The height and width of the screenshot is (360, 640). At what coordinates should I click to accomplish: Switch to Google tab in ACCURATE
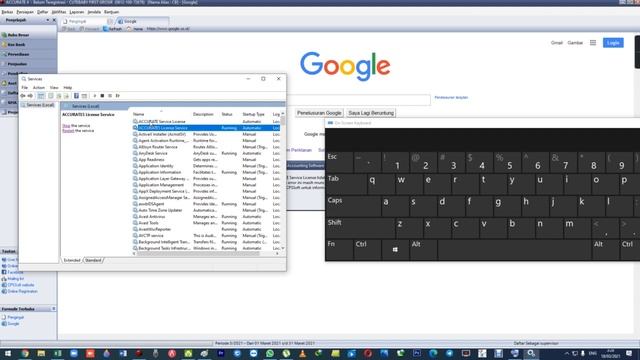142,21
